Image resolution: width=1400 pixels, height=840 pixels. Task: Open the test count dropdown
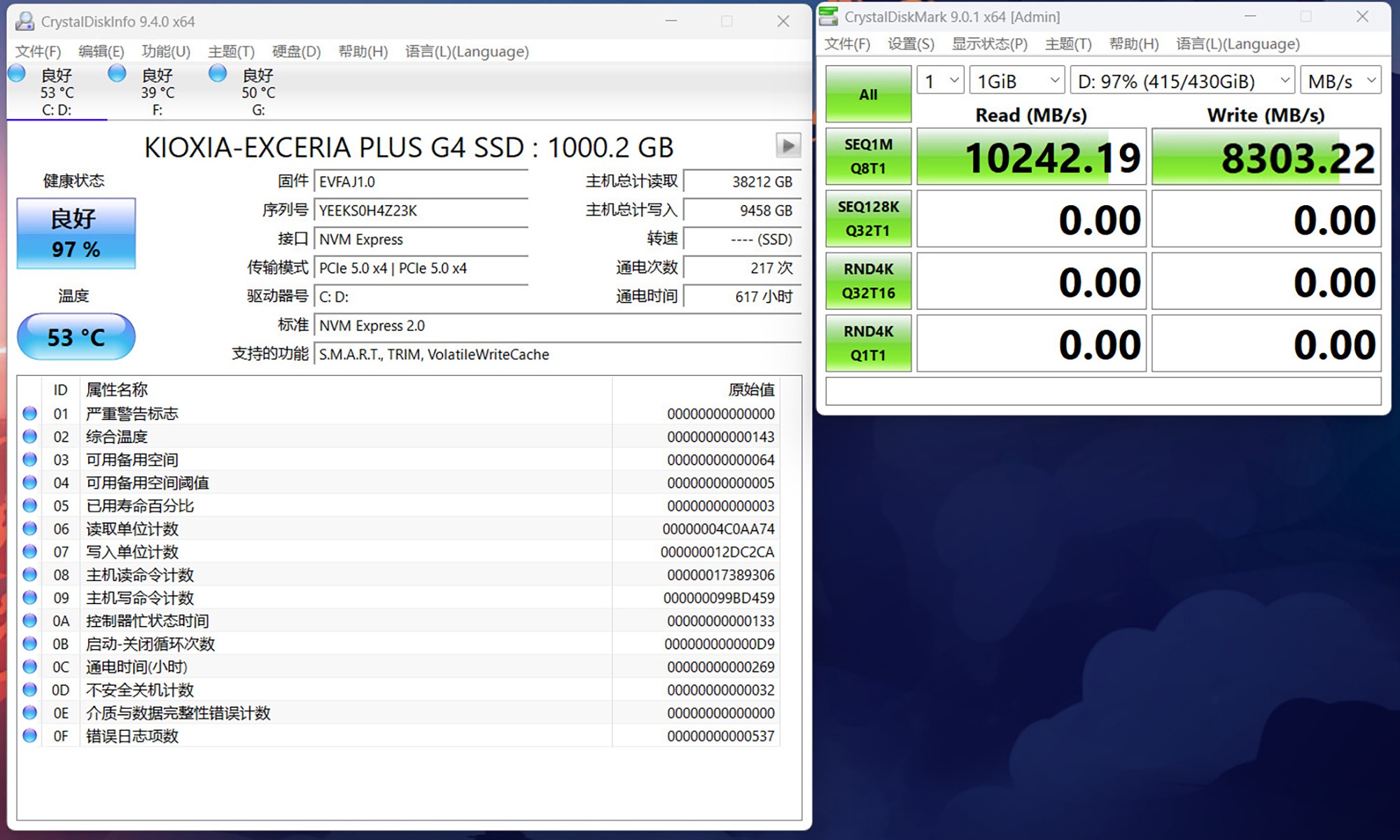click(x=940, y=81)
